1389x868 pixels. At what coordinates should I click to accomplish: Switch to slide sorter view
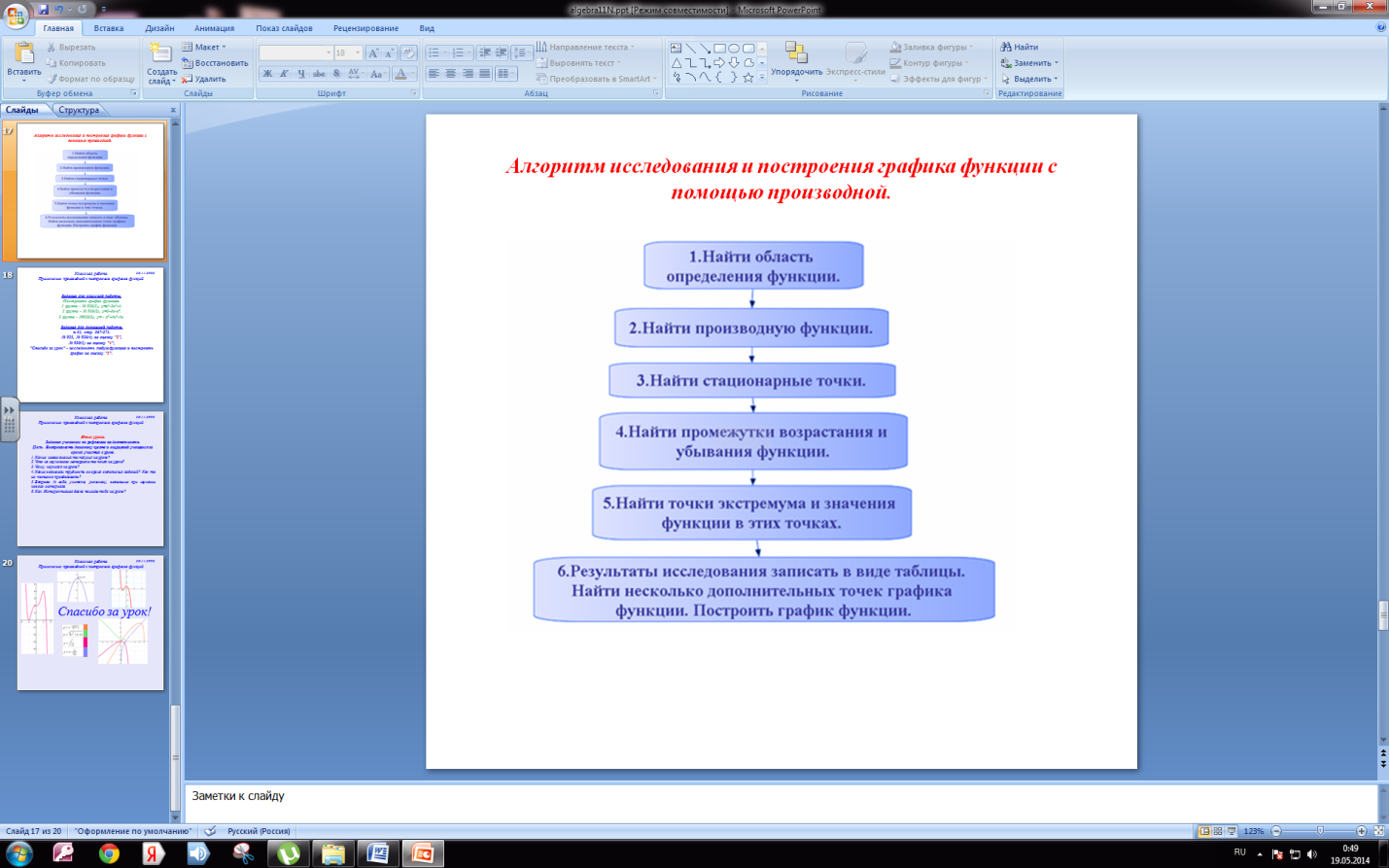tap(1218, 831)
